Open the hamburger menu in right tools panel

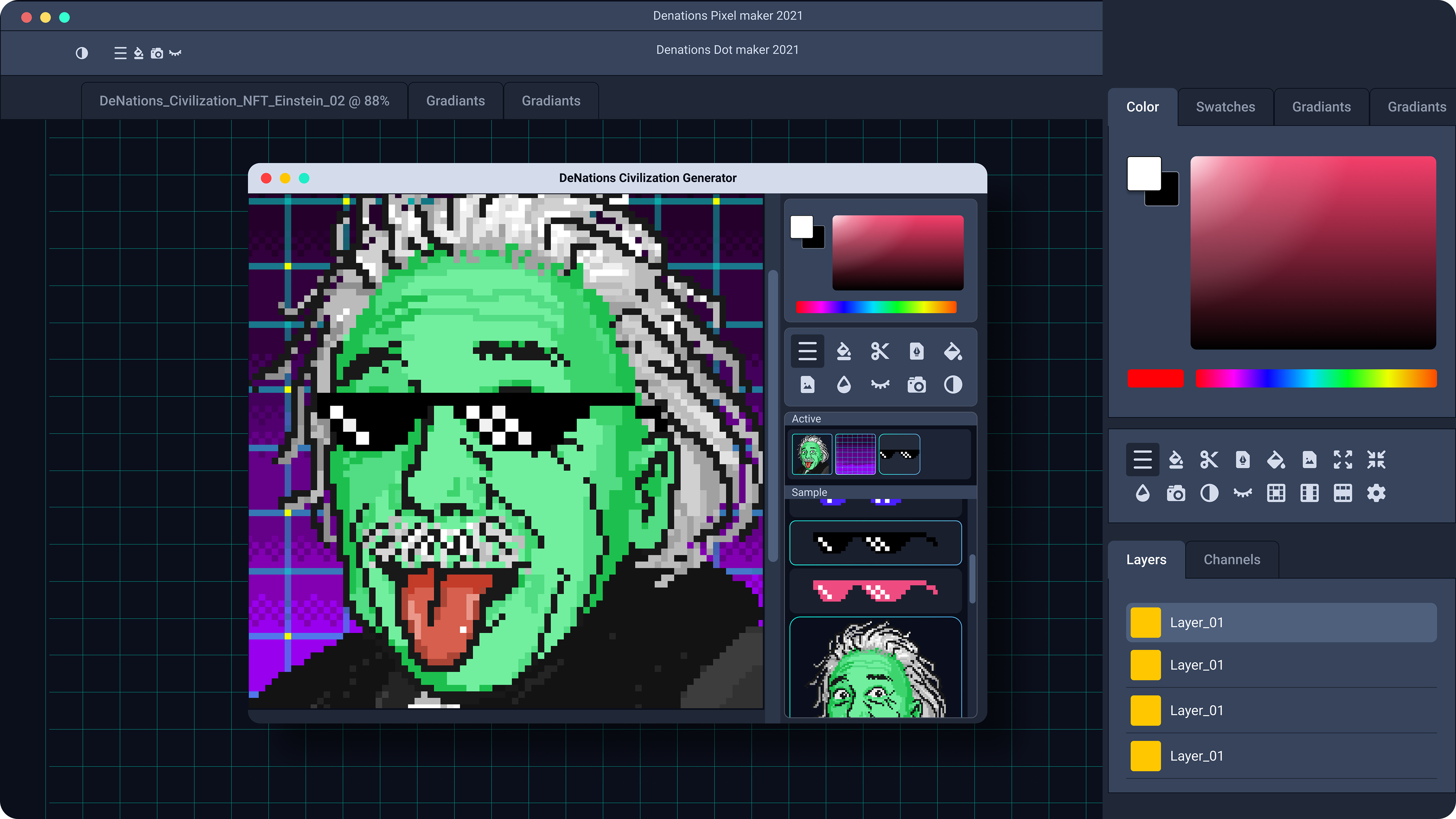[x=1142, y=460]
